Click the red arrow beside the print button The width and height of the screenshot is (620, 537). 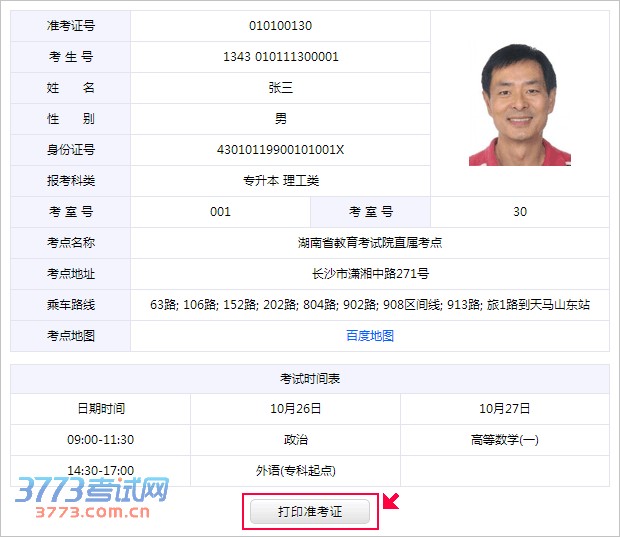pos(391,500)
